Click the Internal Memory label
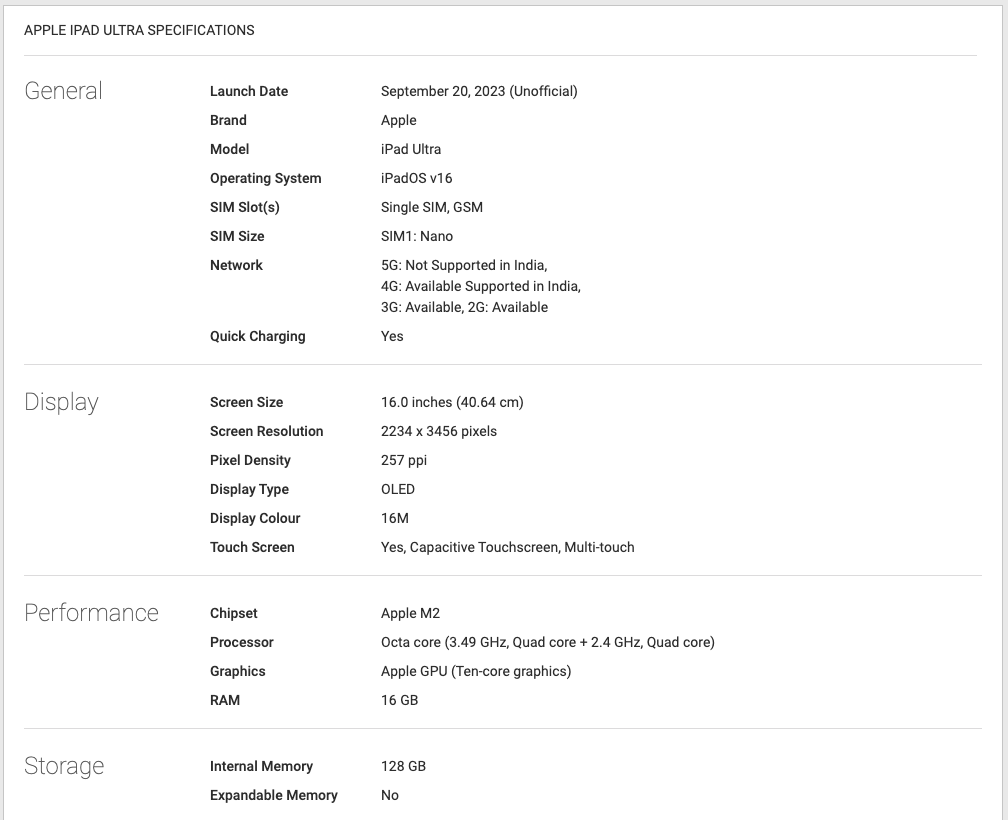The width and height of the screenshot is (1008, 820). [261, 766]
